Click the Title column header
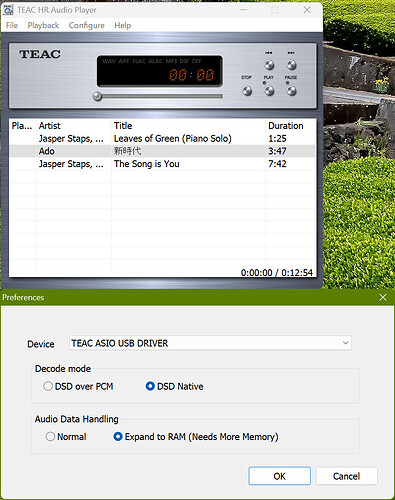Image resolution: width=395 pixels, height=500 pixels. click(188, 126)
